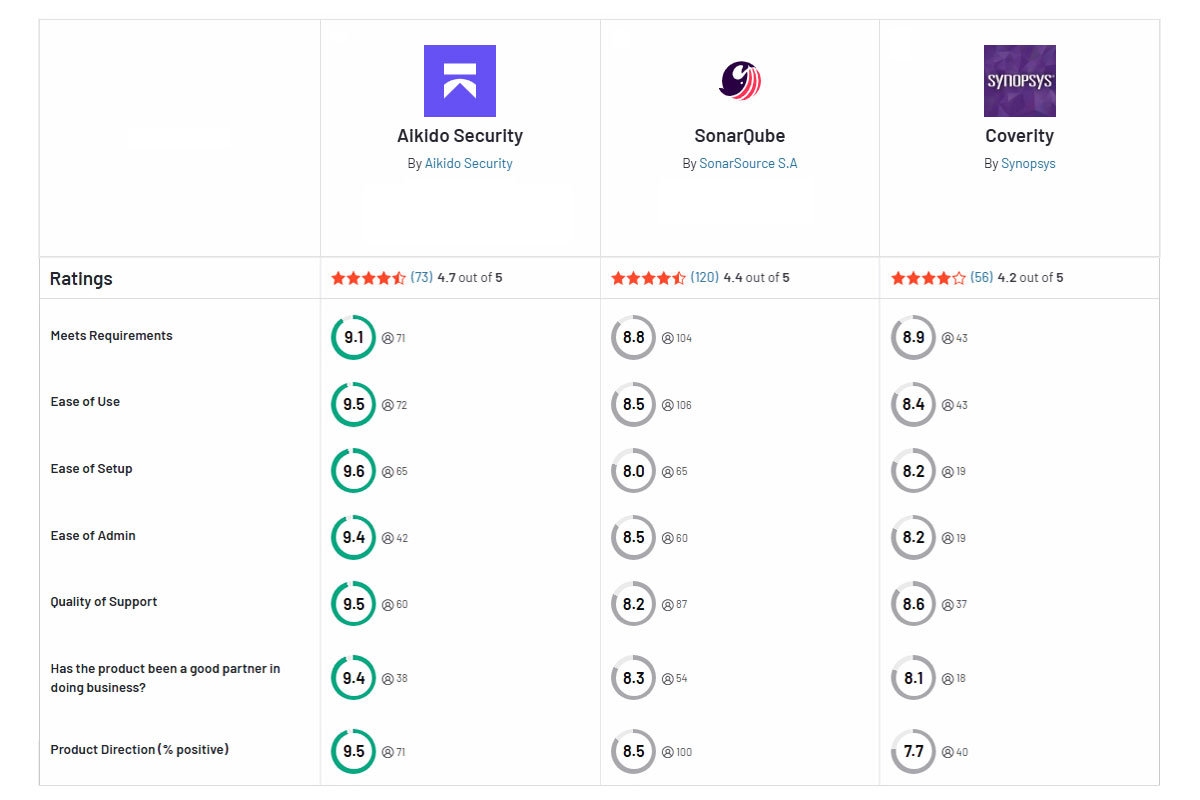Click SonarQube's 87 respondents count for Support

[675, 604]
